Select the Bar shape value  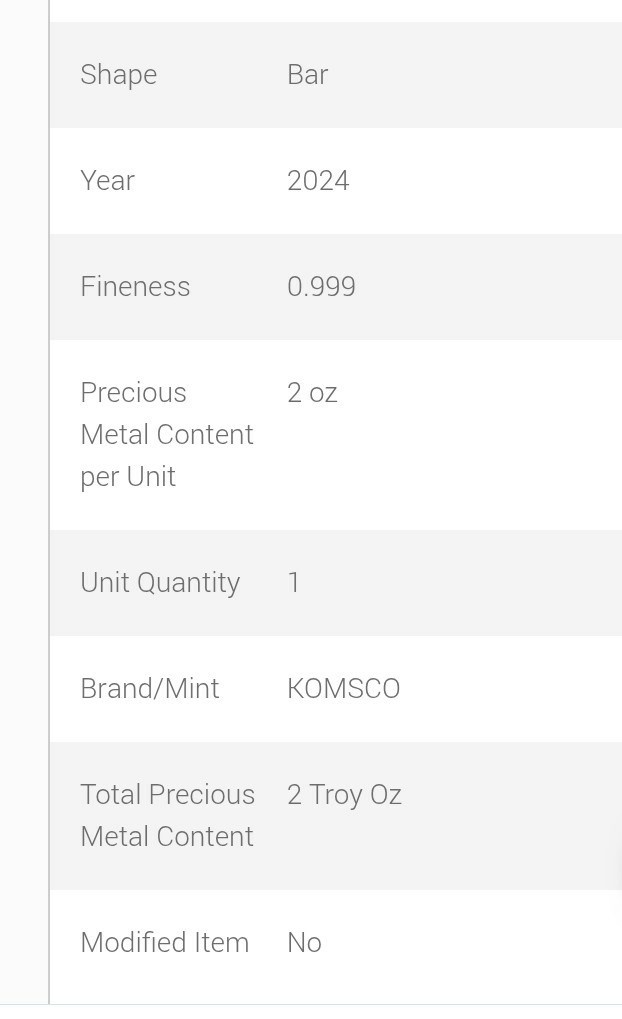(x=307, y=75)
